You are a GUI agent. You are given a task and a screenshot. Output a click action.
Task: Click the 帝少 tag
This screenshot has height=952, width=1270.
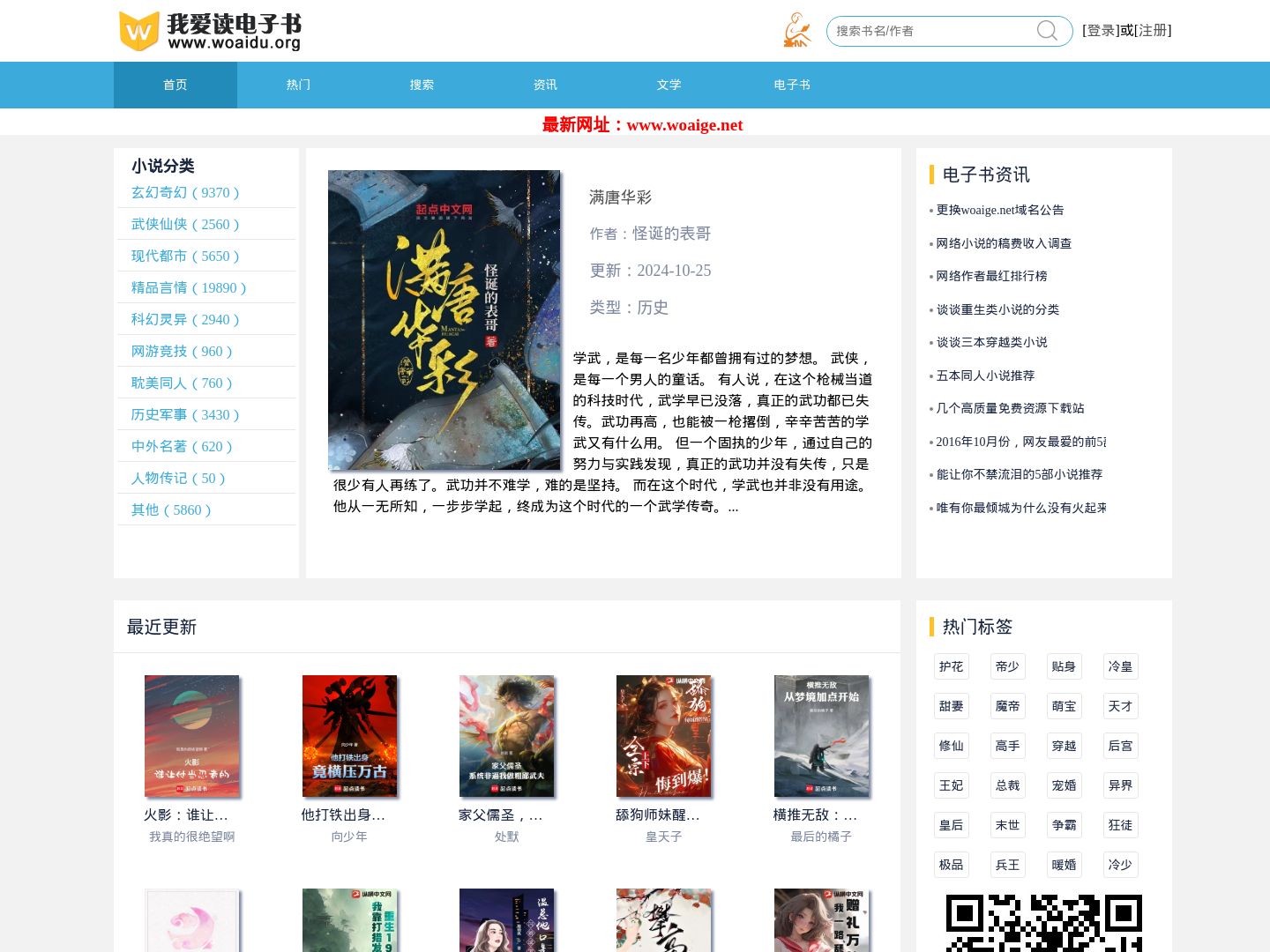(x=1007, y=666)
